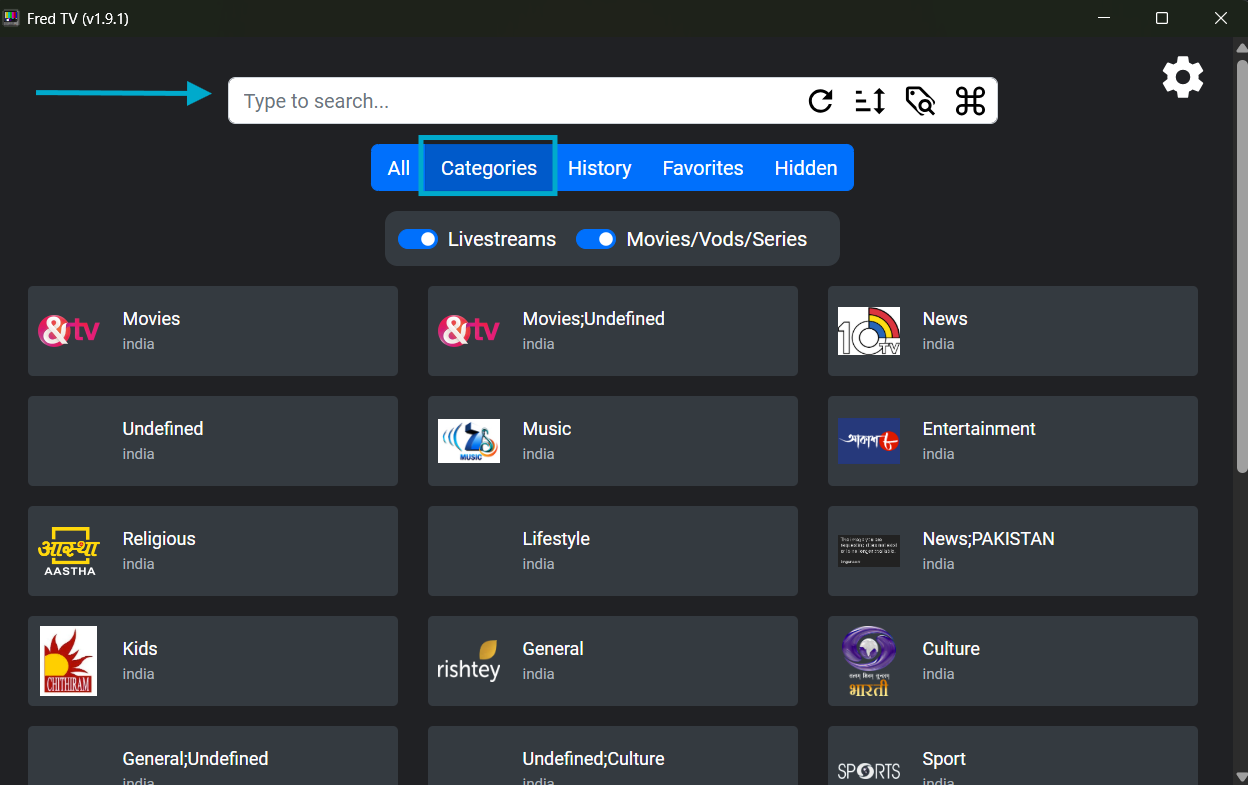Click the Religious category title

[159, 539]
